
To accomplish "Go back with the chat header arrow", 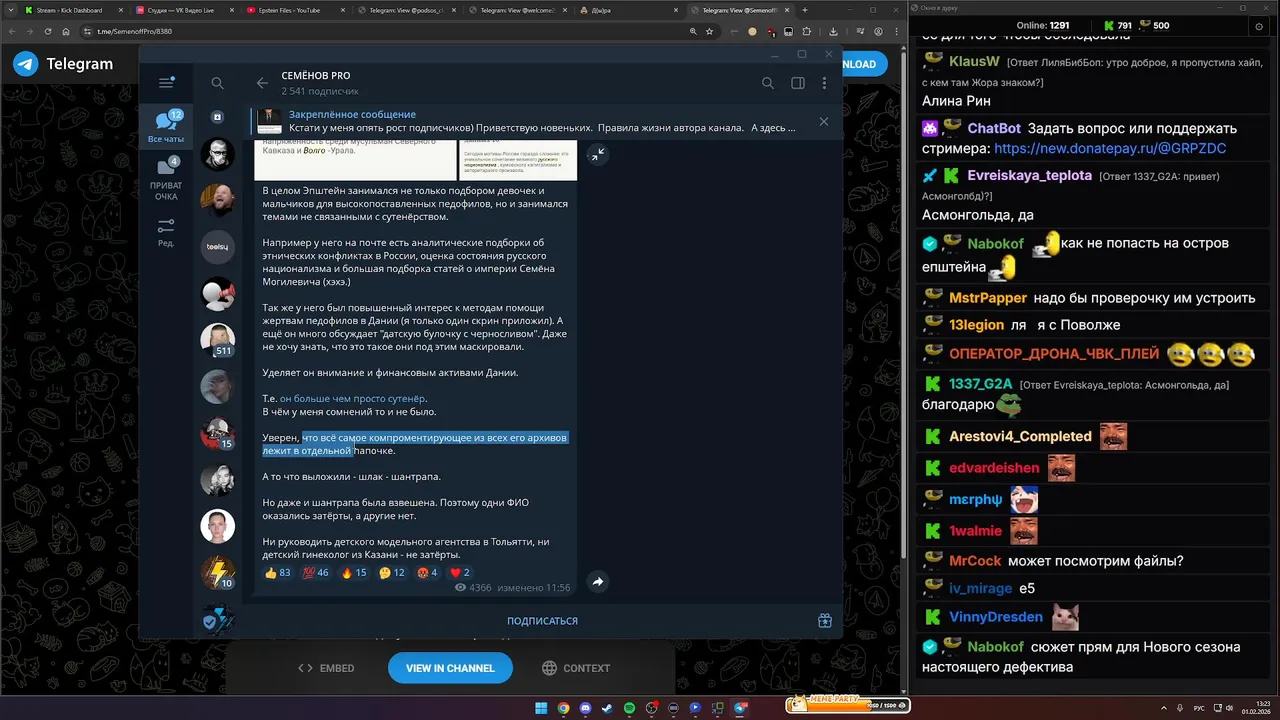I will pyautogui.click(x=262, y=83).
